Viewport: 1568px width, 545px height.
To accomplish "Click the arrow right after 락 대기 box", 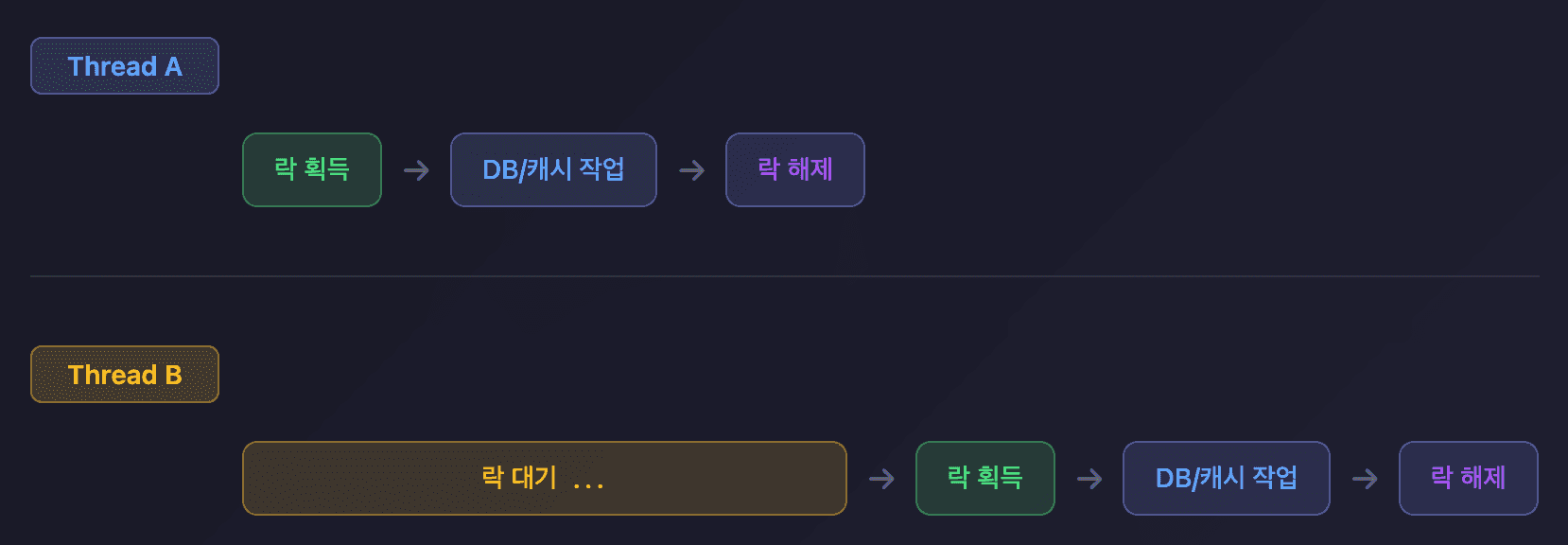I will 881,479.
